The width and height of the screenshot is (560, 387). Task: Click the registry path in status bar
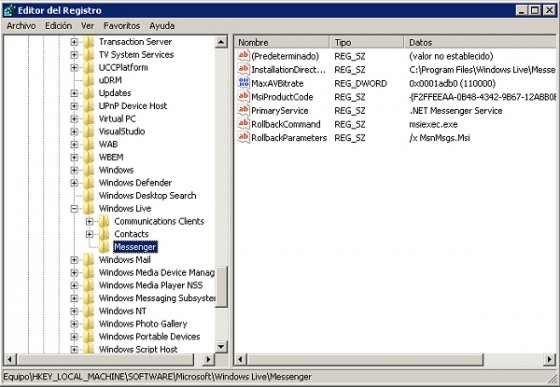click(x=158, y=377)
